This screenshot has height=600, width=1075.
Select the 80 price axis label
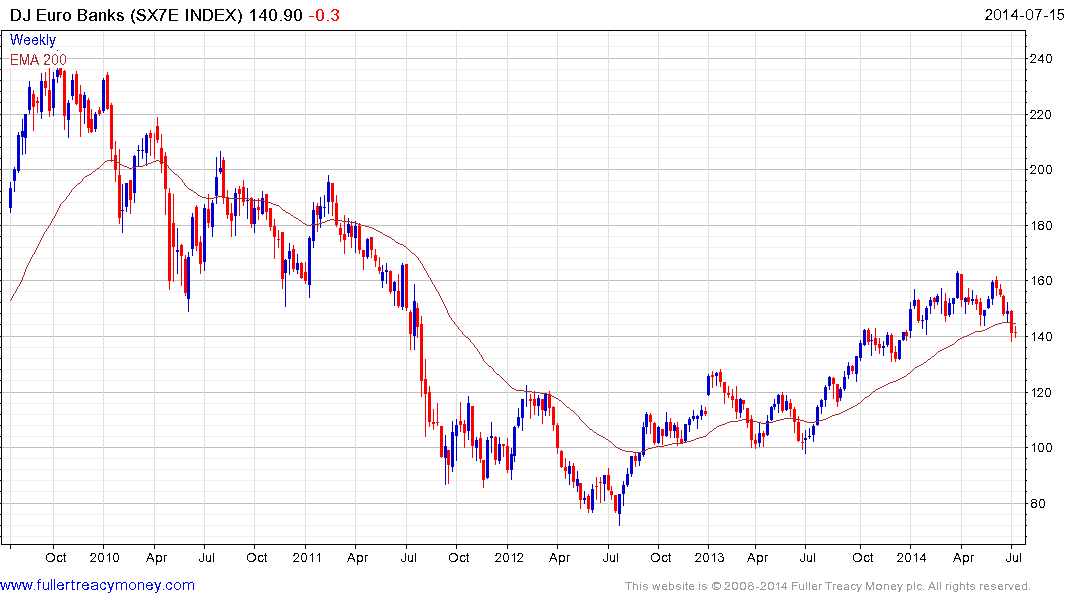click(1037, 504)
